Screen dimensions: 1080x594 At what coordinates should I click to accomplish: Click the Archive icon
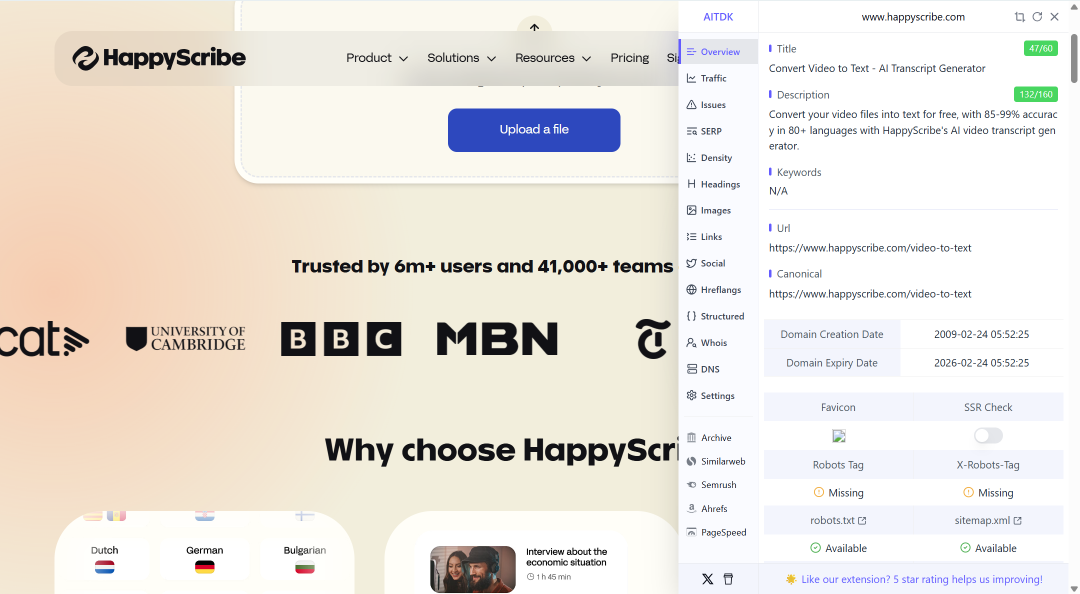692,438
